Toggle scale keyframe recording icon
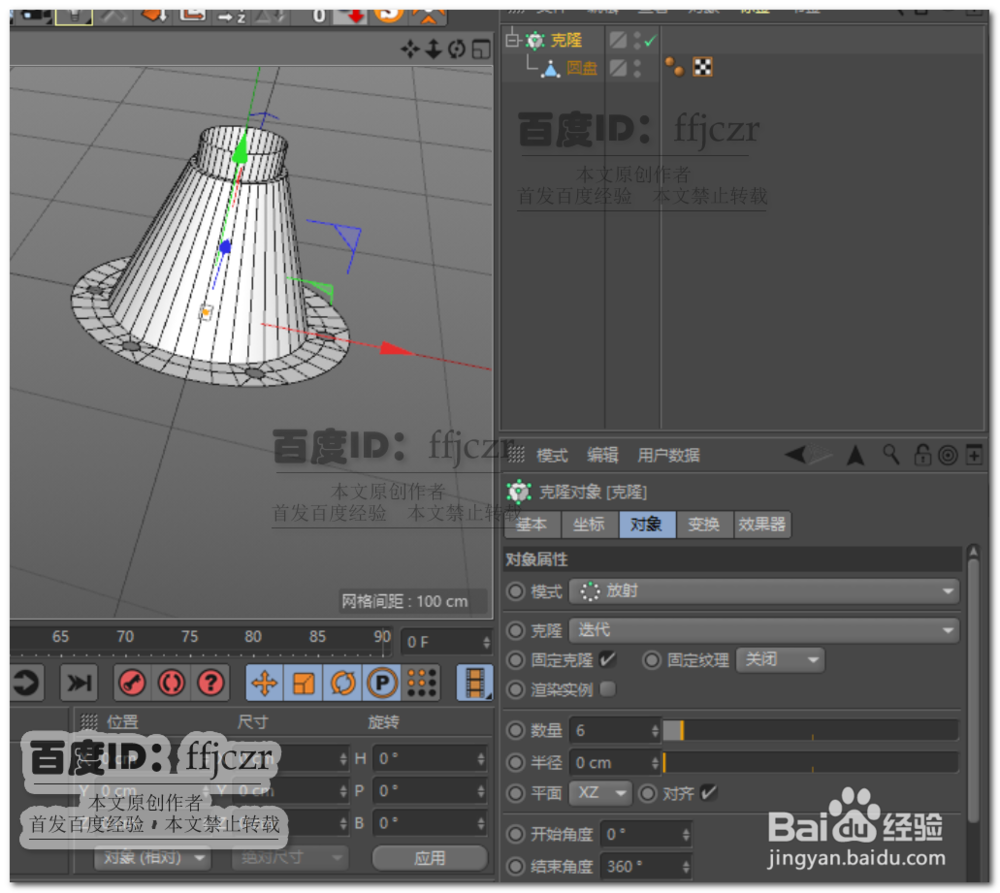Viewport: 1000px width, 893px height. [304, 683]
